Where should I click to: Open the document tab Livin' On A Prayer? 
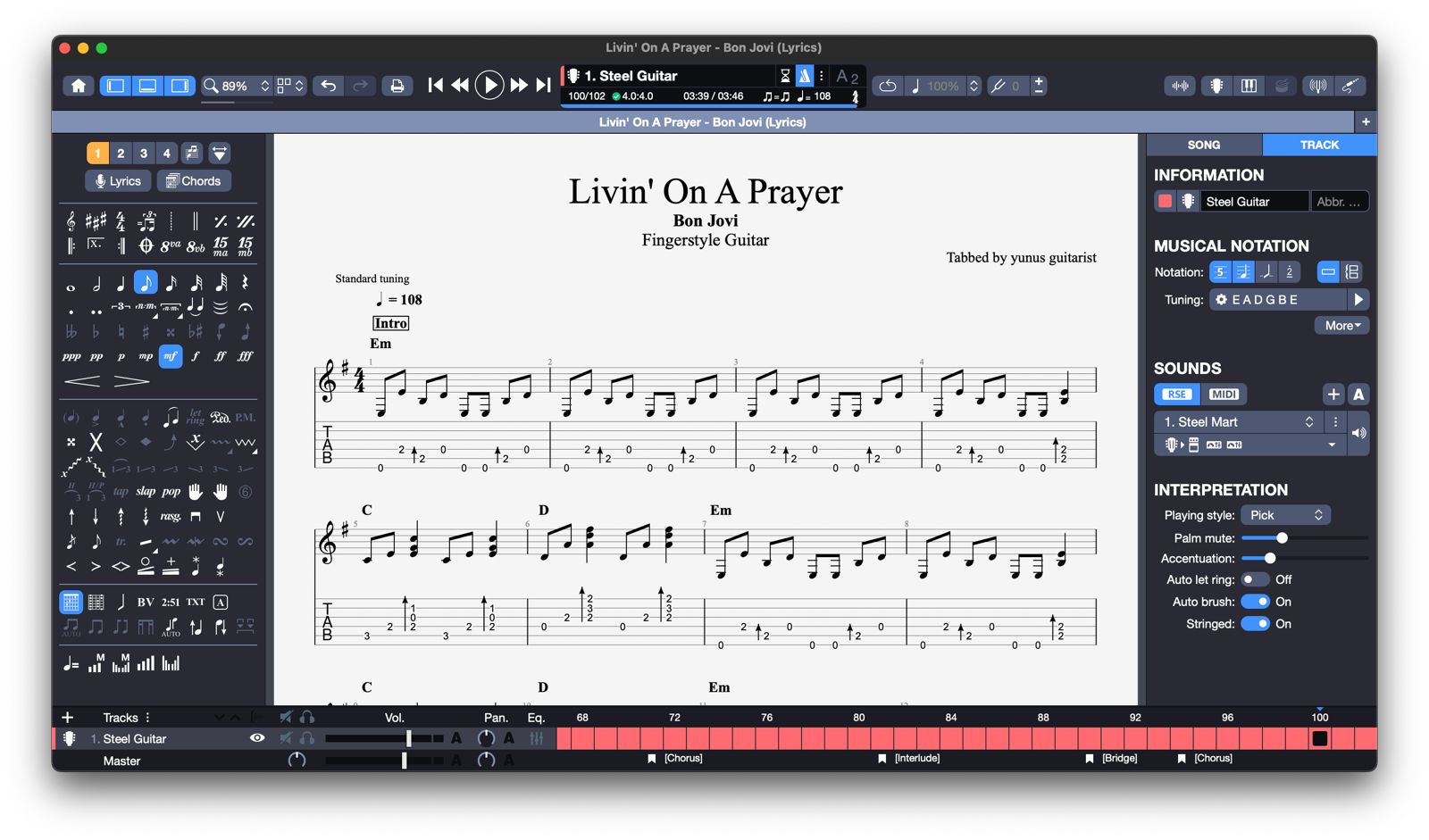coord(702,121)
